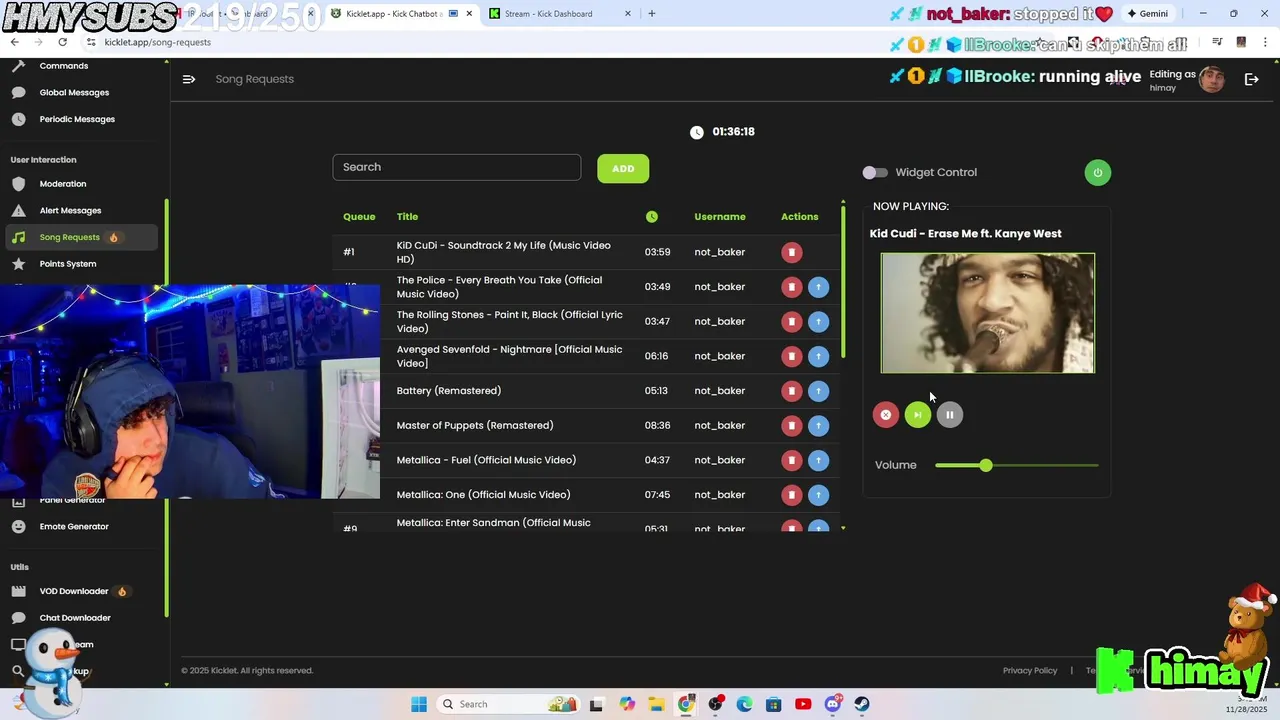The height and width of the screenshot is (720, 1280).
Task: Focus the song Search field
Action: 457,167
